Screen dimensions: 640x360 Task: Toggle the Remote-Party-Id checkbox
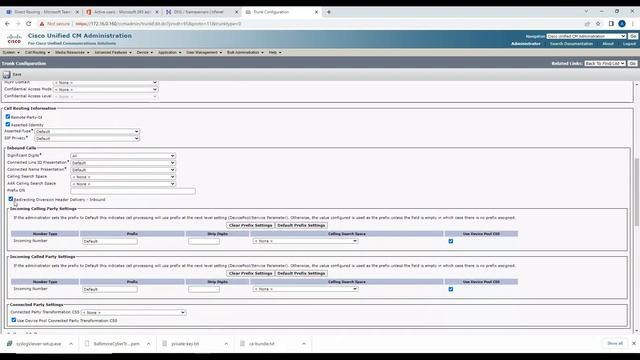click(8, 117)
